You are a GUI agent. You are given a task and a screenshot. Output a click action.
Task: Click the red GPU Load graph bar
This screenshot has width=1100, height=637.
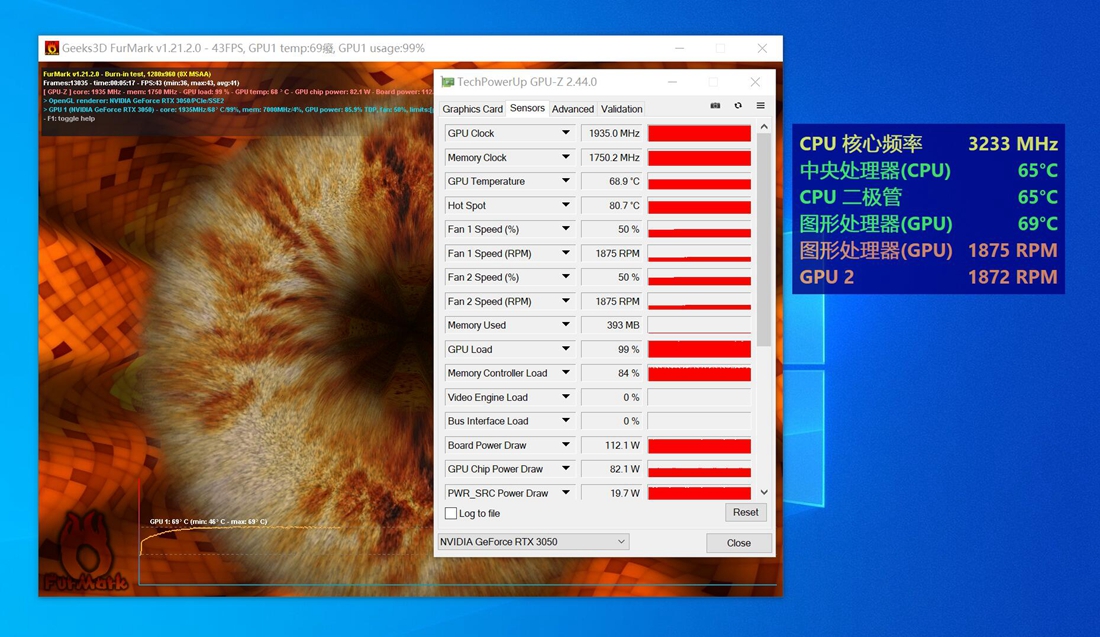699,349
